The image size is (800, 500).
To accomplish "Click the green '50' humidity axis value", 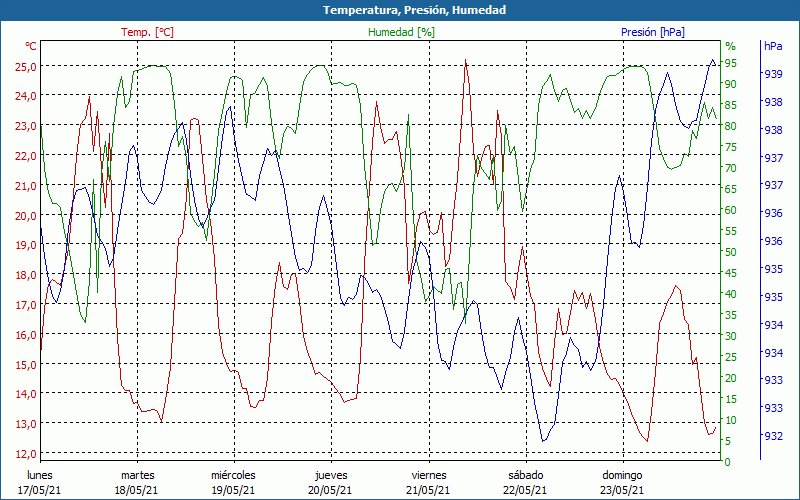I will point(731,253).
